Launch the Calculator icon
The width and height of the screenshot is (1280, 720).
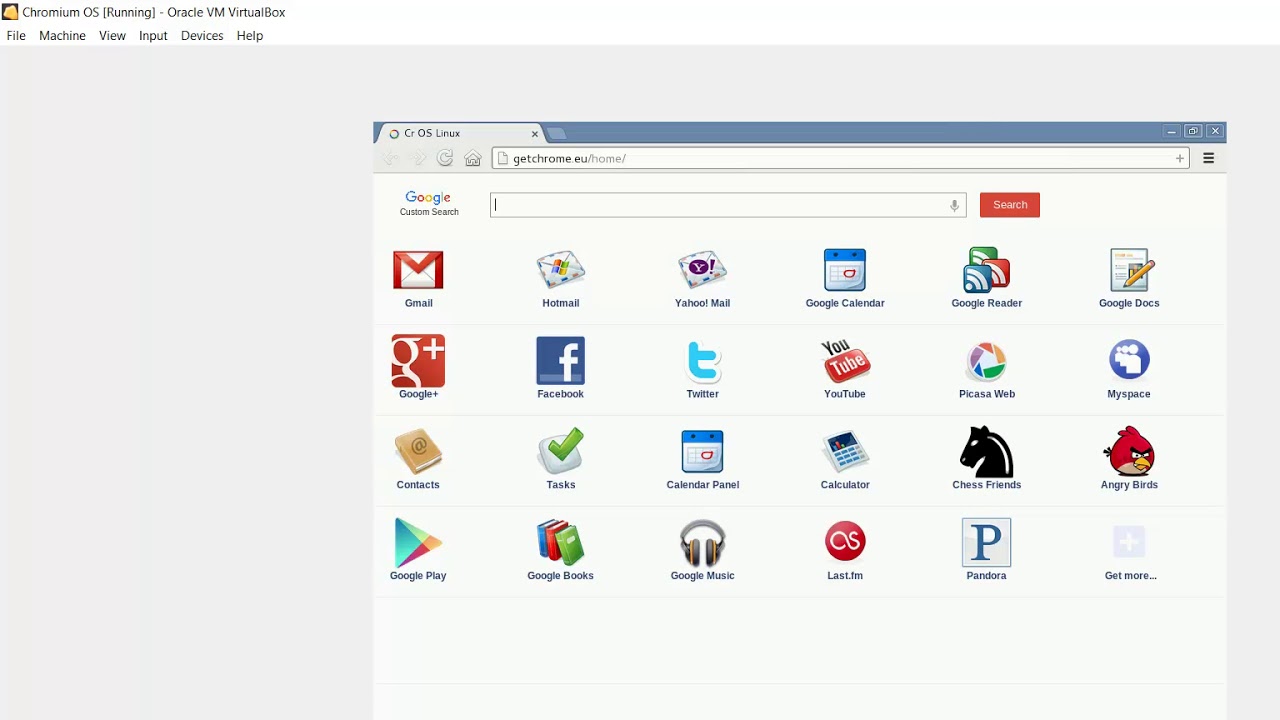(845, 452)
